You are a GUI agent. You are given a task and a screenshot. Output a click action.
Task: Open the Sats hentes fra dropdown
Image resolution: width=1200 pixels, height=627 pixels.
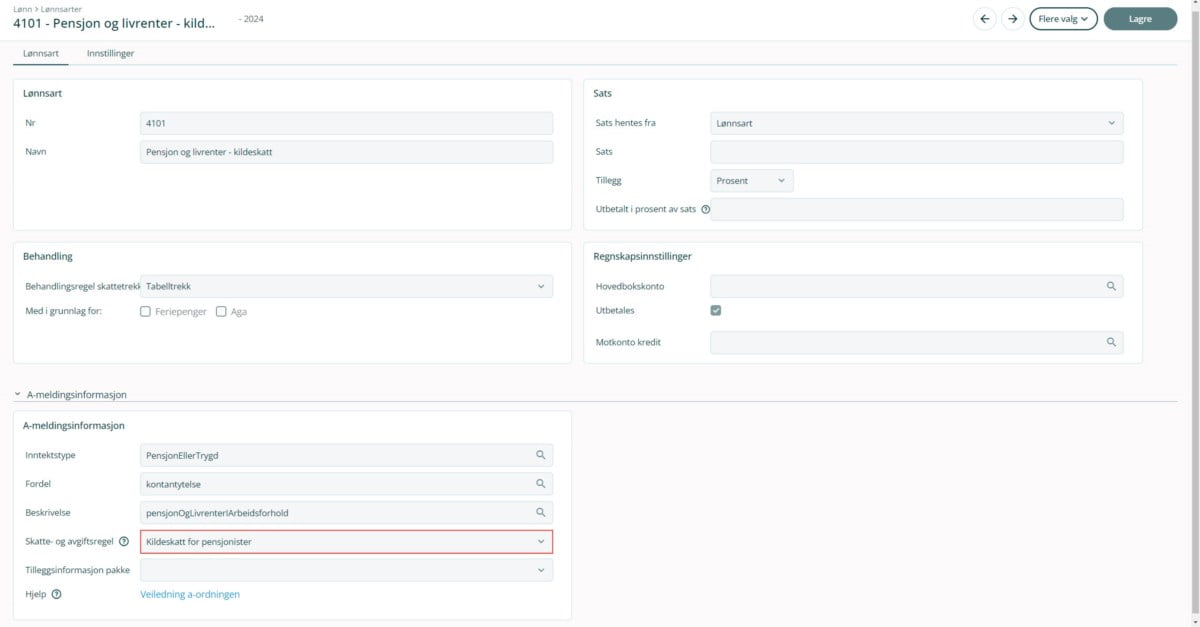click(916, 123)
